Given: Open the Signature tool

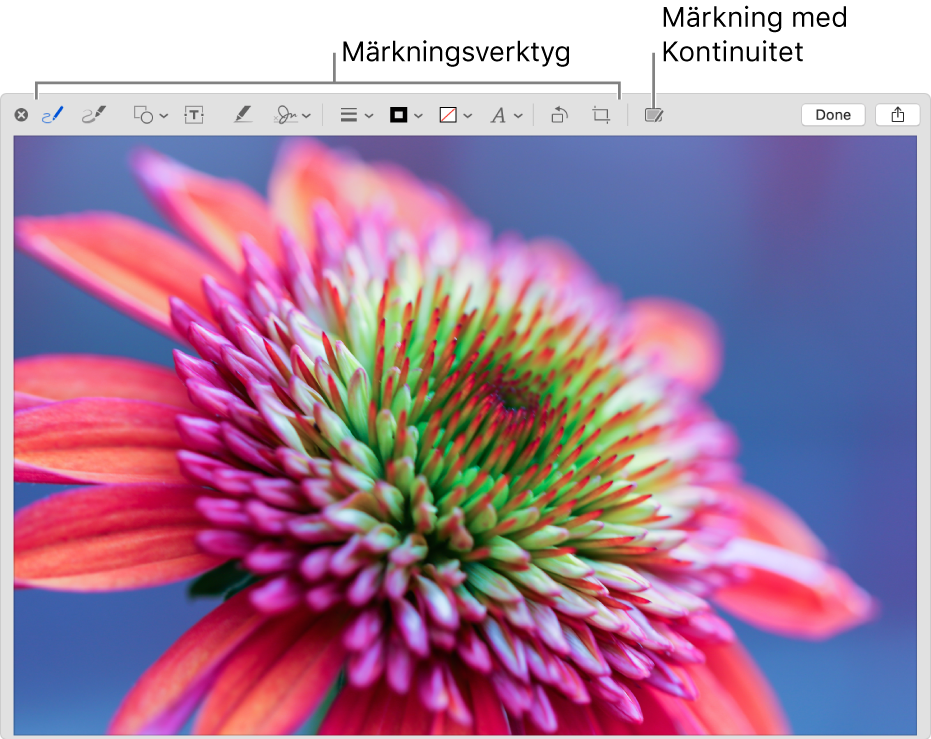Looking at the screenshot, I should pyautogui.click(x=286, y=115).
